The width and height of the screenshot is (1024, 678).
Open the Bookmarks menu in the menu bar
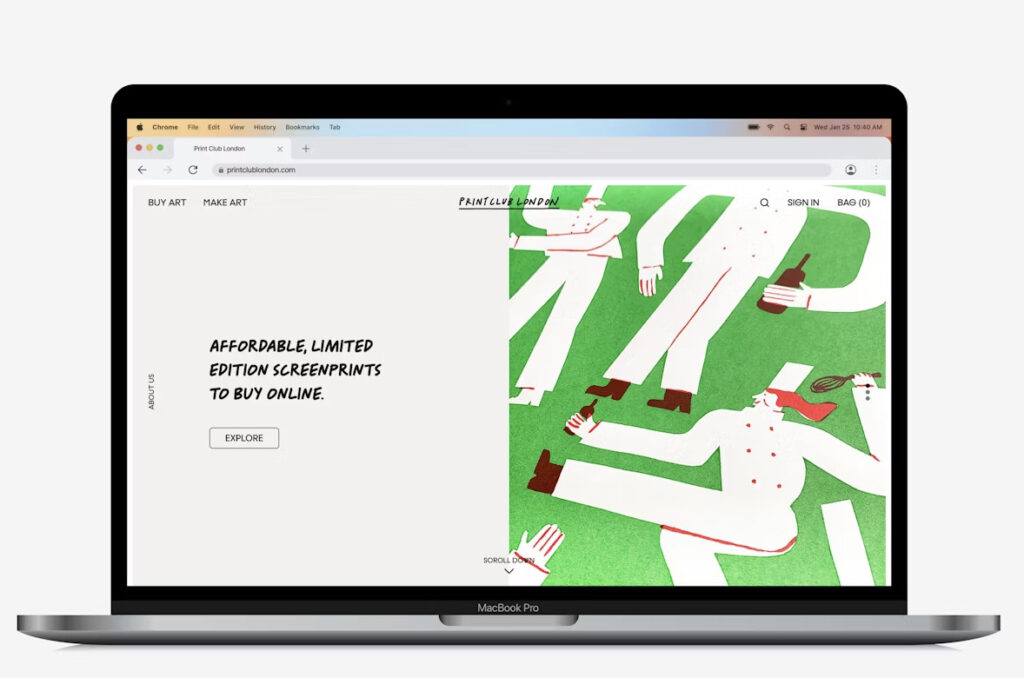pyautogui.click(x=302, y=127)
